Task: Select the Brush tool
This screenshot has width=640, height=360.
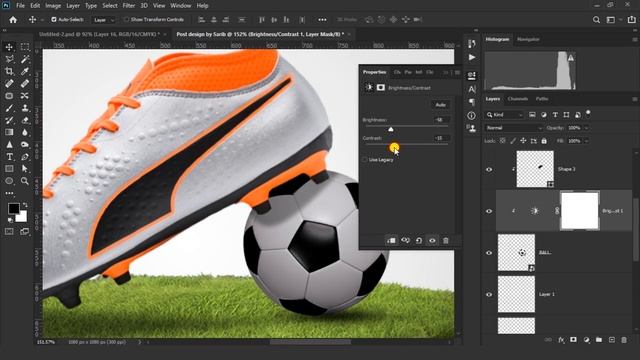Action: click(x=9, y=108)
